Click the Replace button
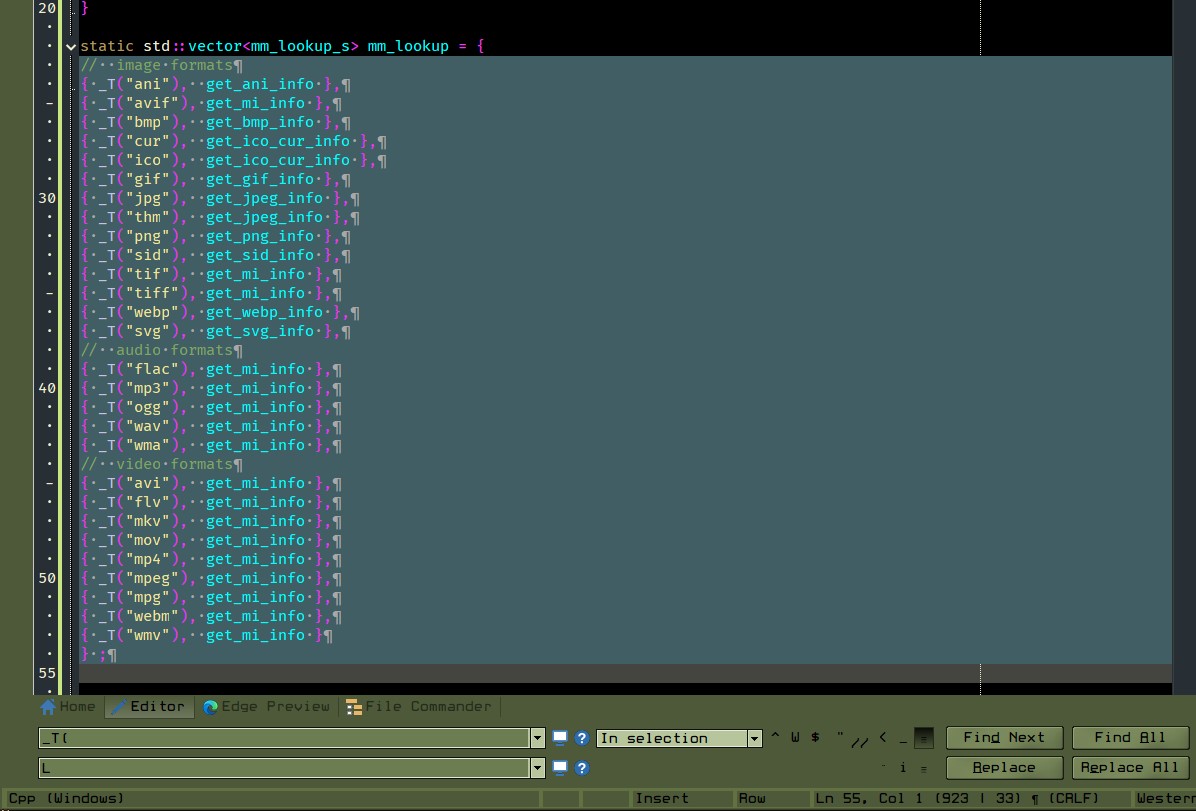 (1004, 768)
